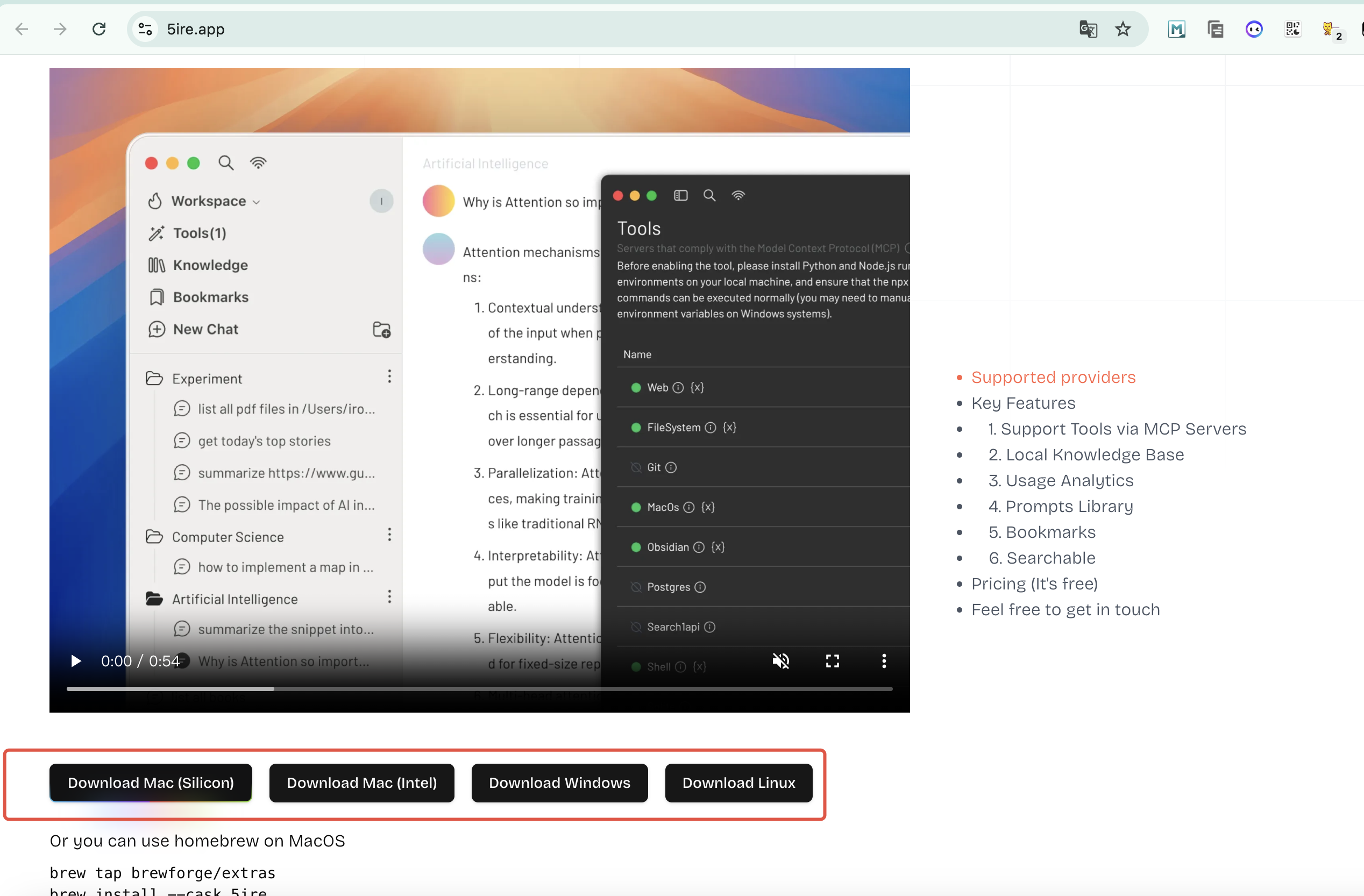Bookmark this page with star icon

pos(1123,29)
